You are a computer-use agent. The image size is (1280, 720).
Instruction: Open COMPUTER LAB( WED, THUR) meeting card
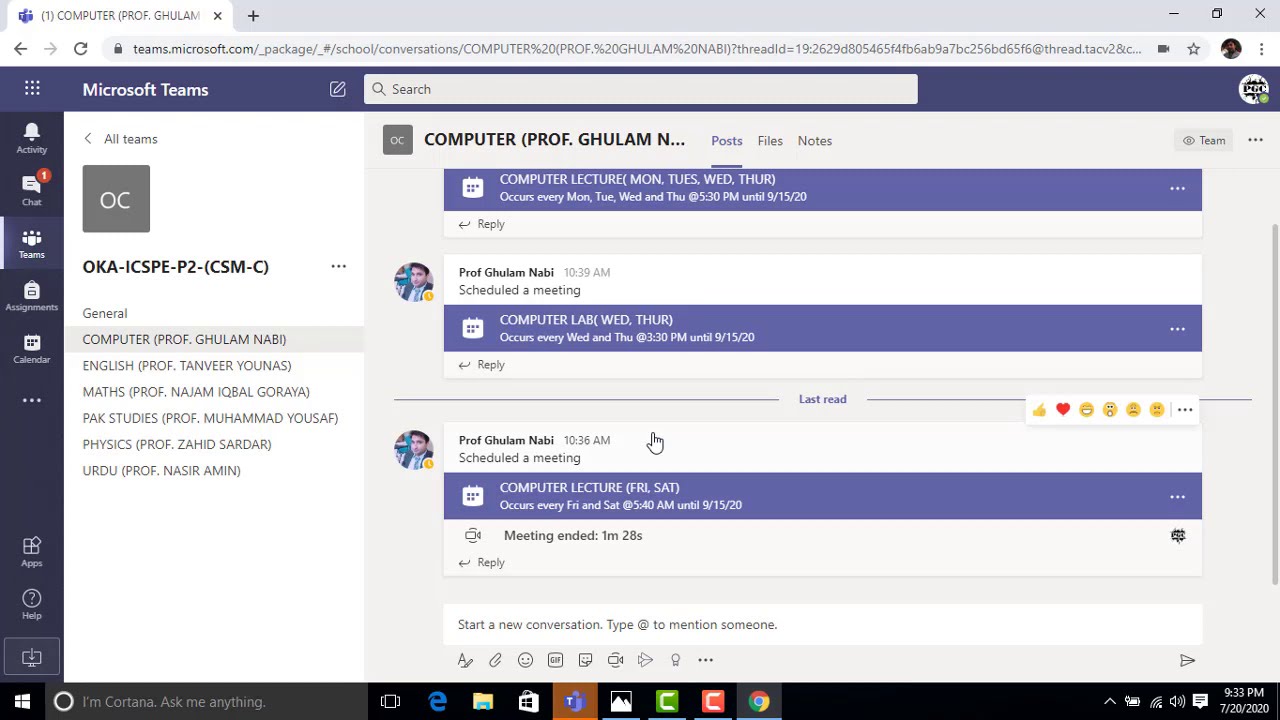click(x=823, y=328)
